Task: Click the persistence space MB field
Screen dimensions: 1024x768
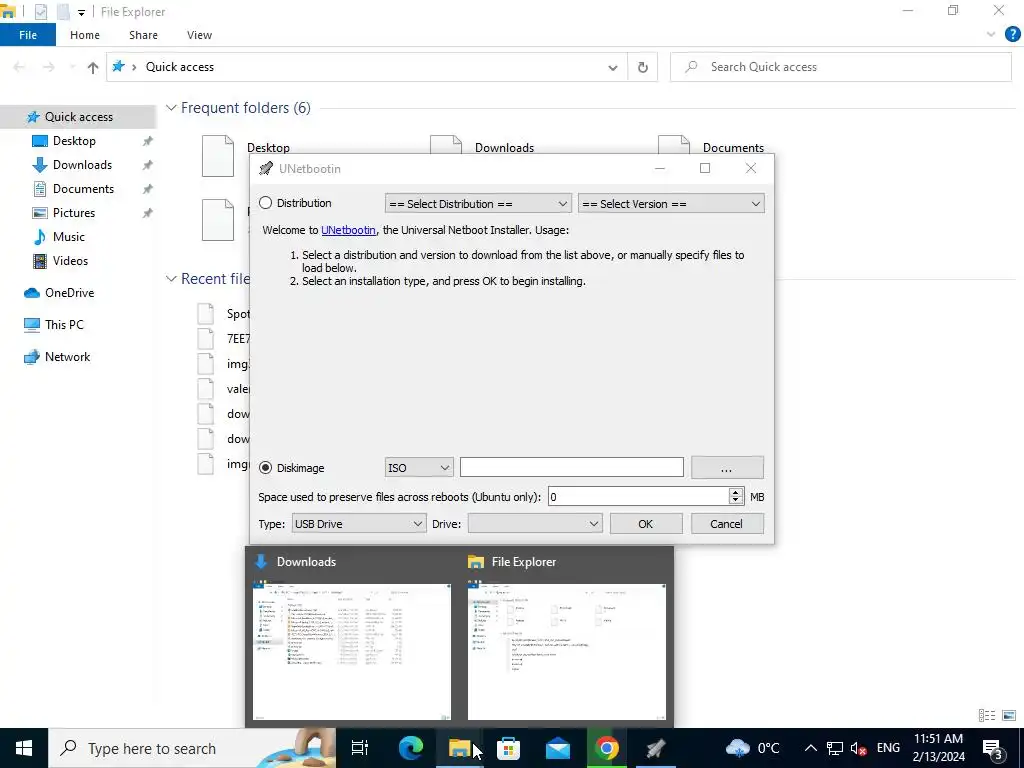Action: click(638, 497)
